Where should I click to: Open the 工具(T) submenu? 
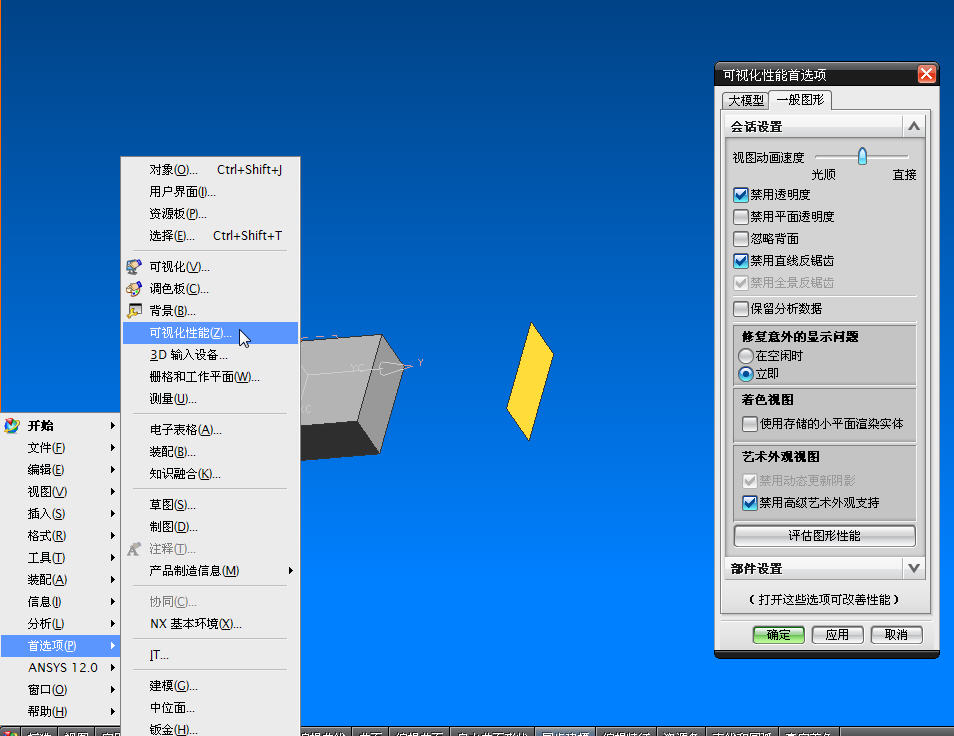point(60,558)
